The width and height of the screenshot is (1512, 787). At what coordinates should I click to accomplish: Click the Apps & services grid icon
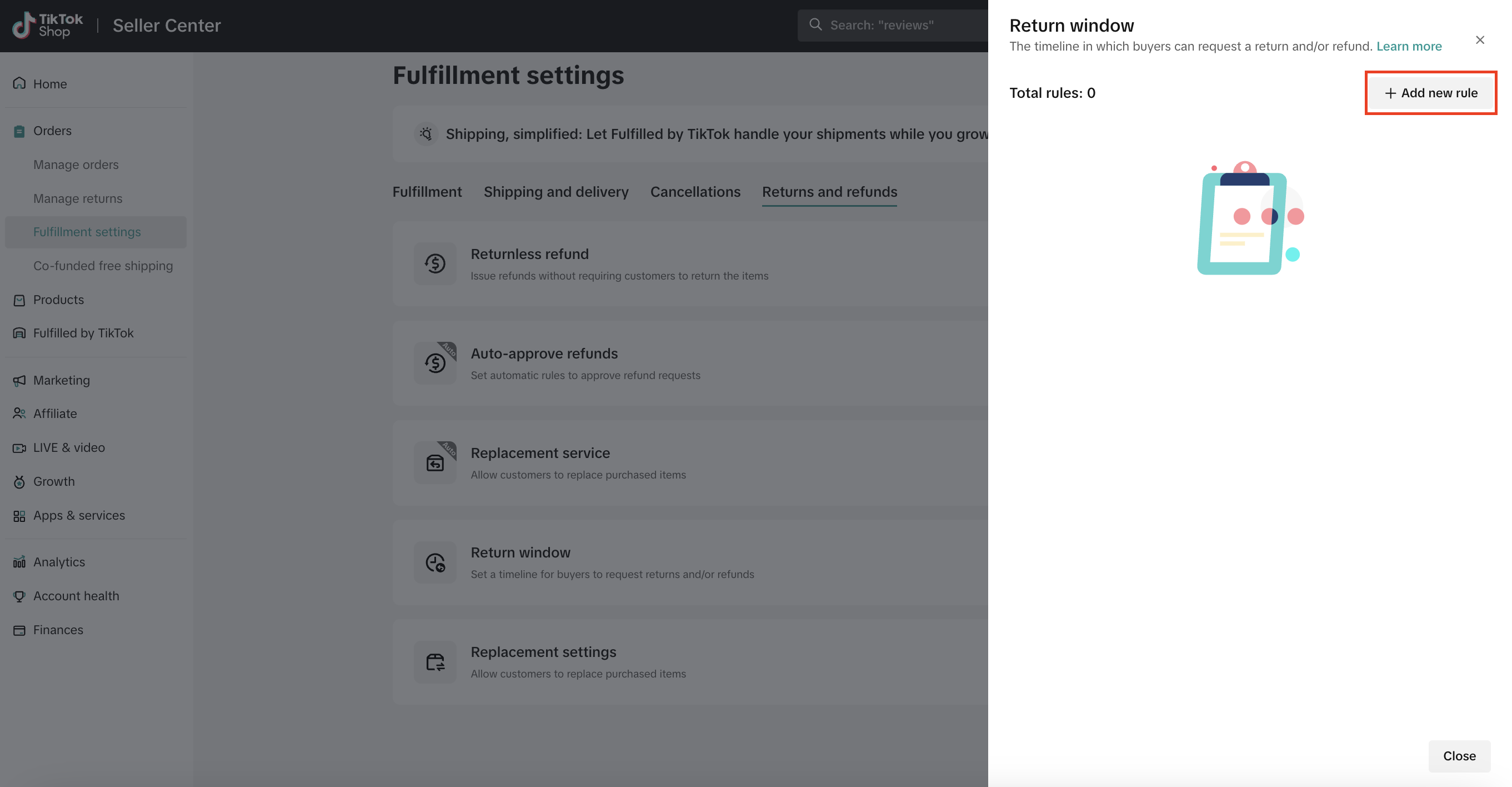click(19, 516)
